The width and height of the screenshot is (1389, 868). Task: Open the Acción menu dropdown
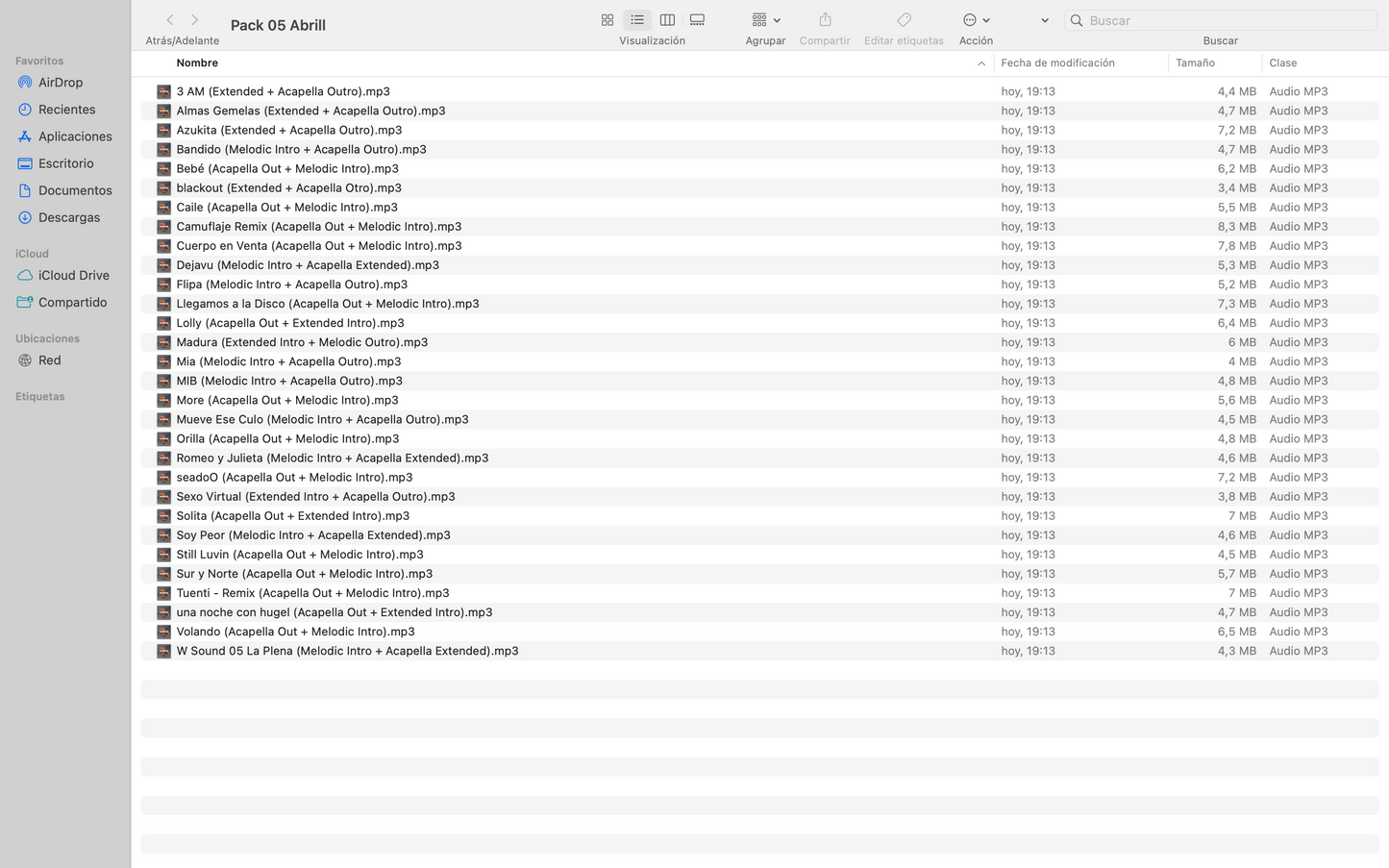pyautogui.click(x=976, y=20)
